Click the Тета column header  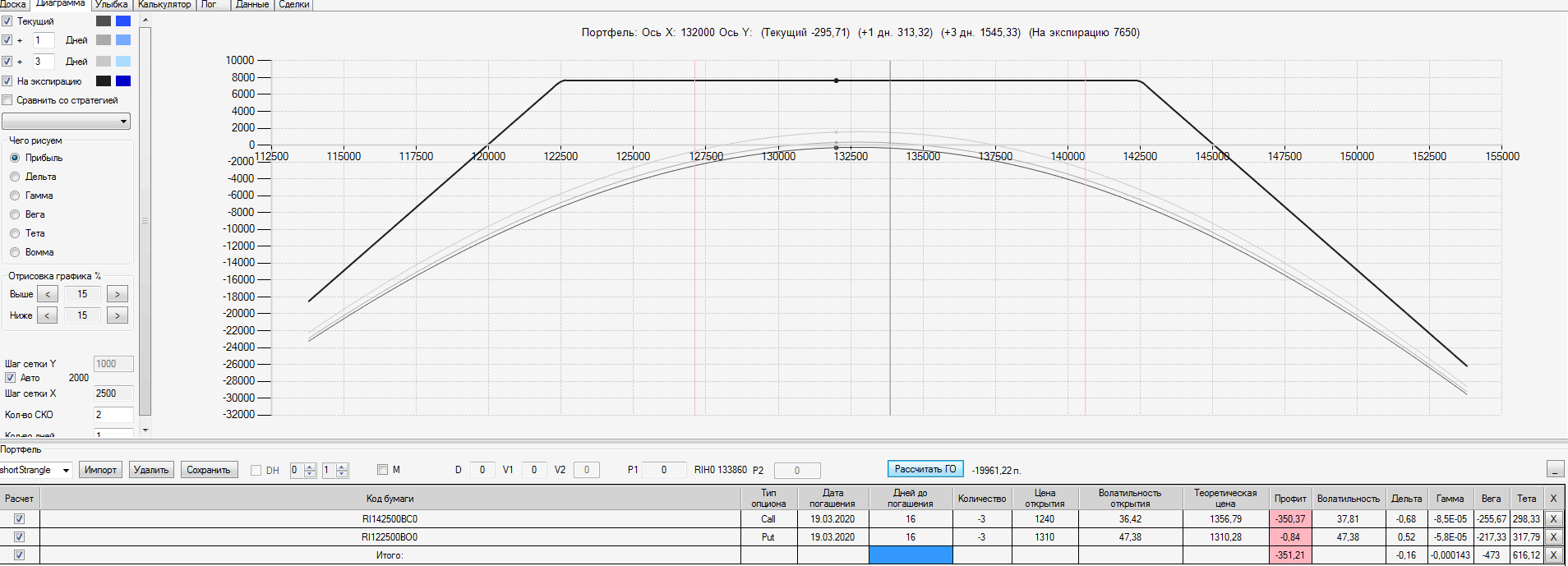[x=1526, y=499]
